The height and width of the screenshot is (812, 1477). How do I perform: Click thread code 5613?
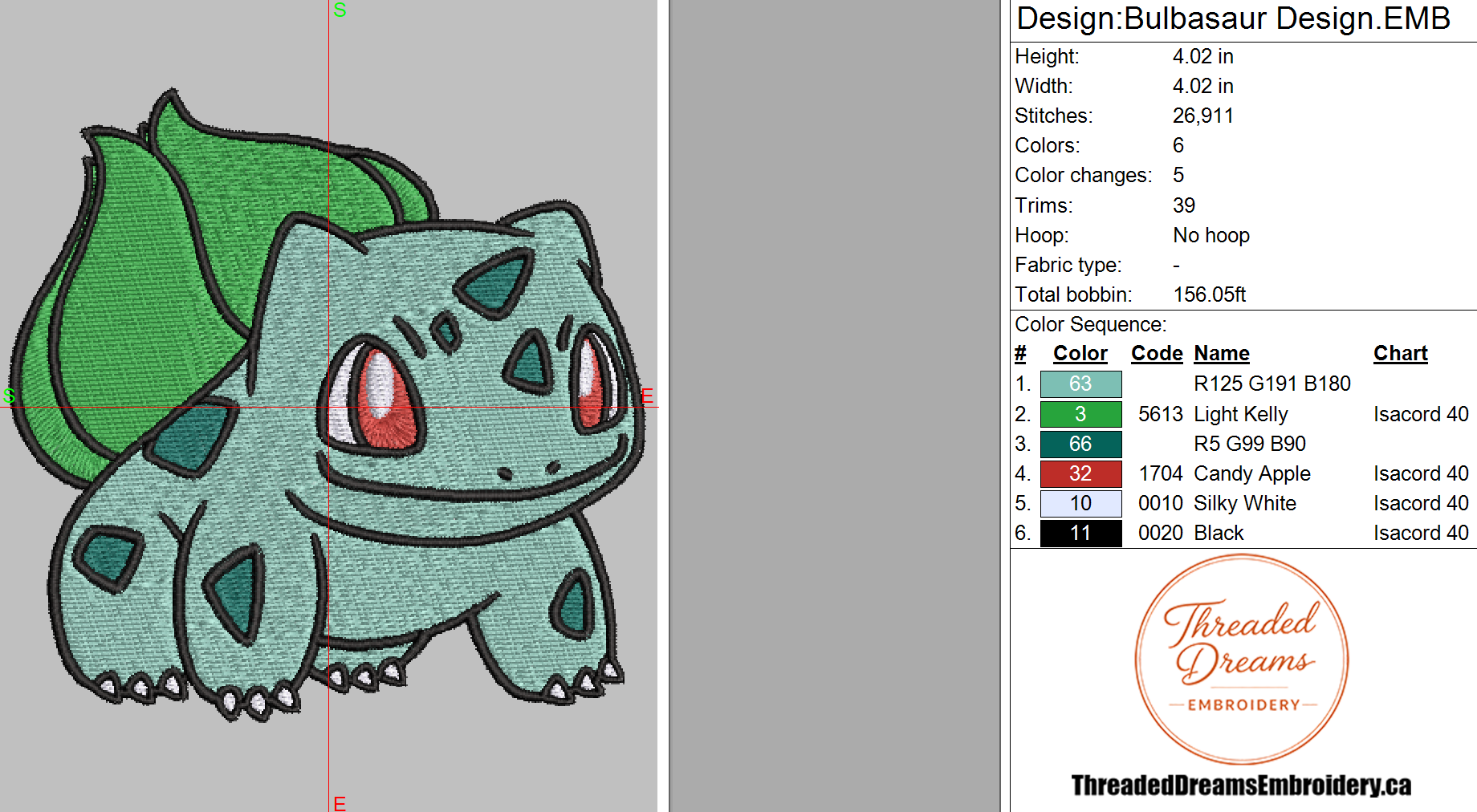tap(1161, 414)
